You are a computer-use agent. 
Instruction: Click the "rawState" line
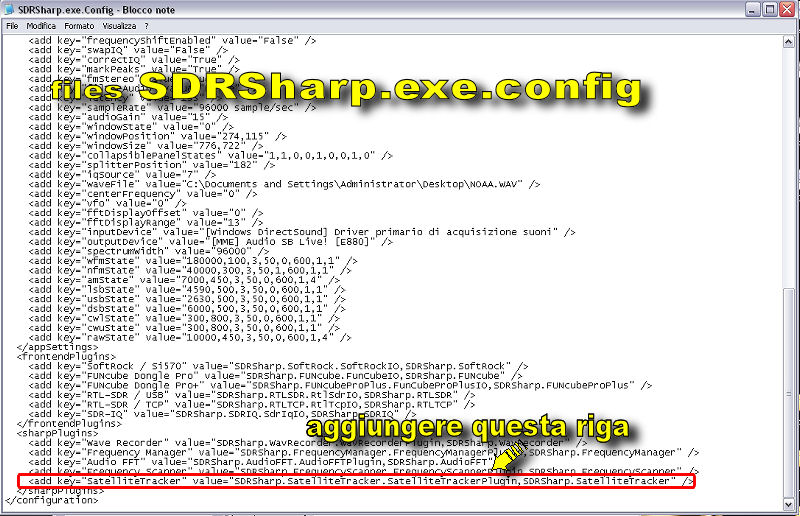click(190, 337)
